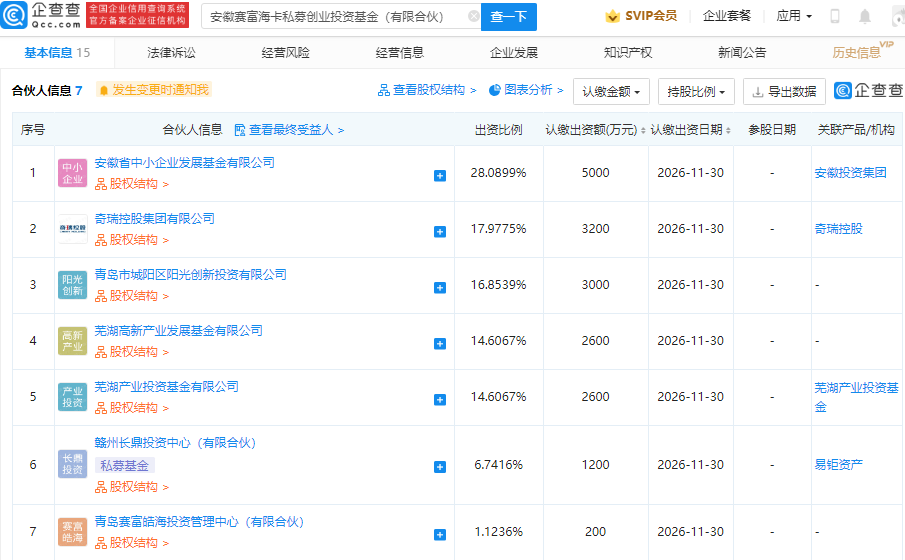Open 赣州长鼎投资中心（有限合伙） link
905x560 pixels.
pyautogui.click(x=175, y=443)
